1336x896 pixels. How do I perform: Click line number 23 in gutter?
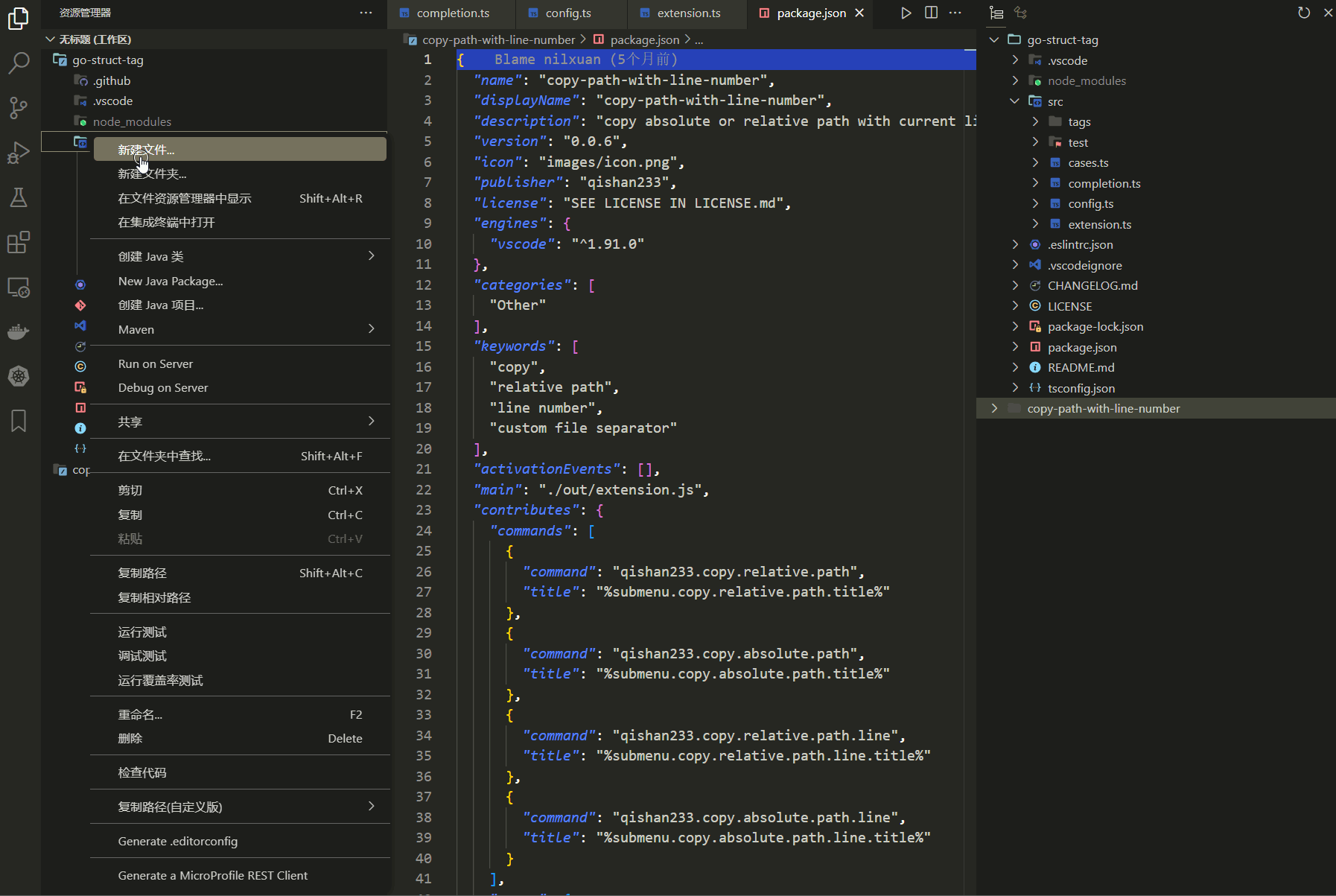click(x=424, y=510)
